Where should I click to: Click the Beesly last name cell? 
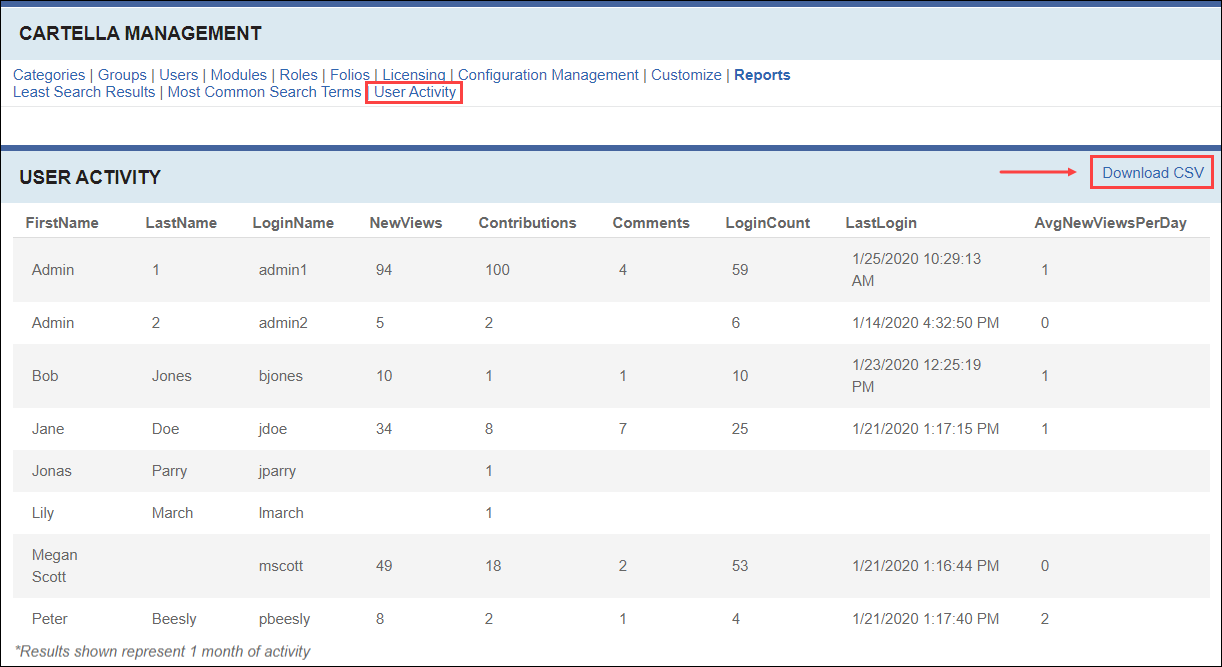tap(174, 619)
